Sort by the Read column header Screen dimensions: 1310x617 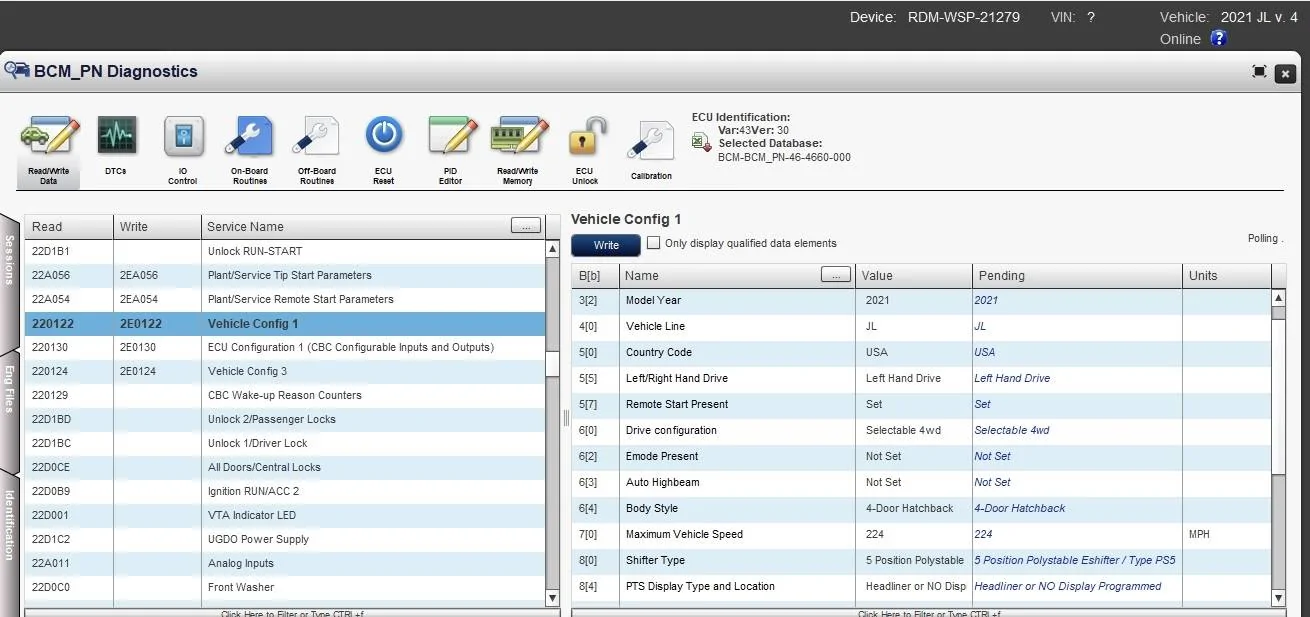point(68,227)
